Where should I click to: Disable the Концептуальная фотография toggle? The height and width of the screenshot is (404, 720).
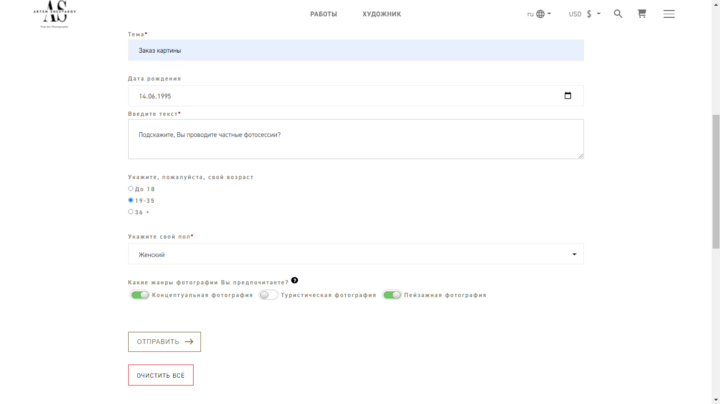tap(139, 295)
